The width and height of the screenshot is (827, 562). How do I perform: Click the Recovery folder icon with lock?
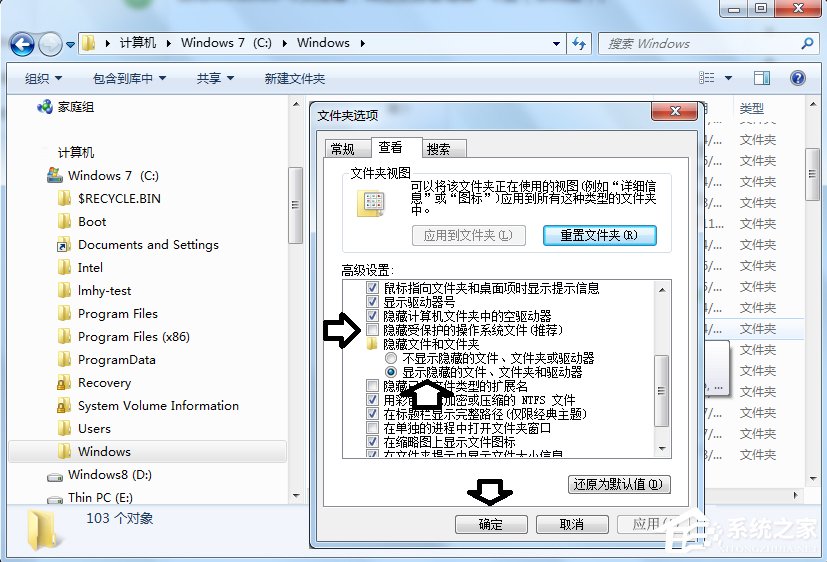click(x=63, y=383)
